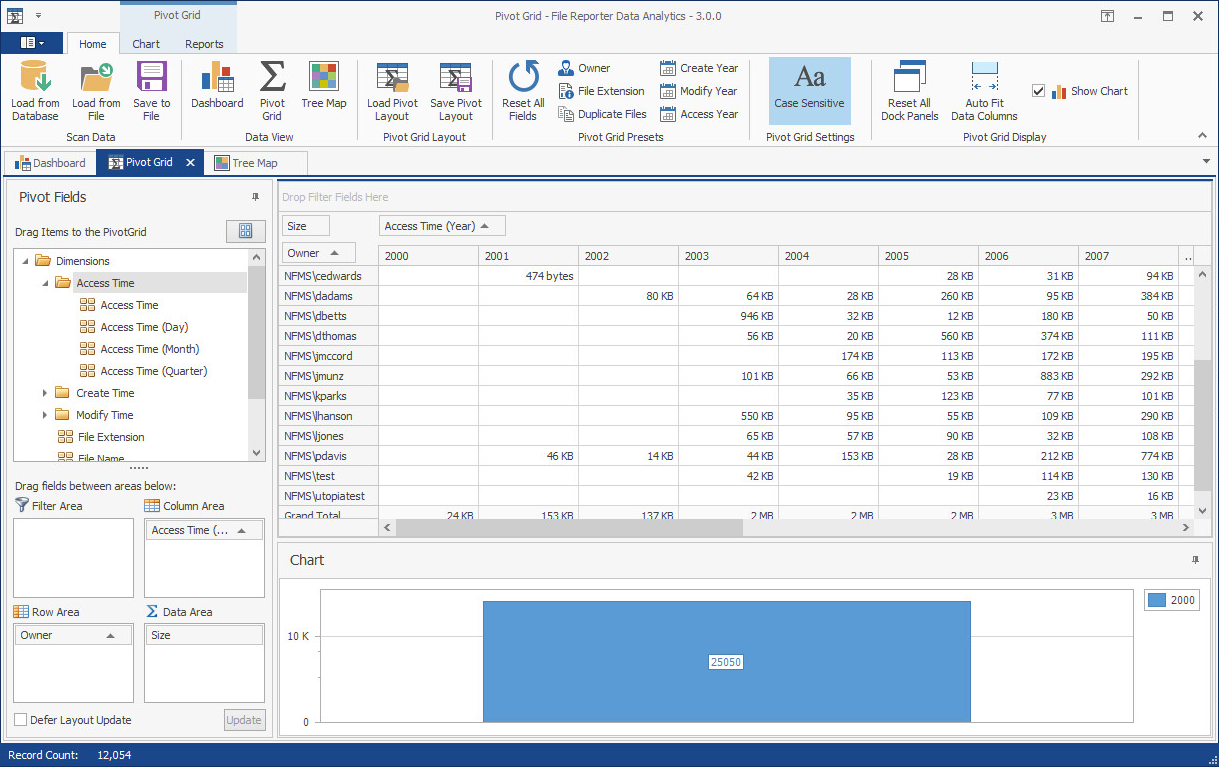Enable the Defer Layout Update checkbox
Screen dimensions: 1219x767
click(x=21, y=720)
